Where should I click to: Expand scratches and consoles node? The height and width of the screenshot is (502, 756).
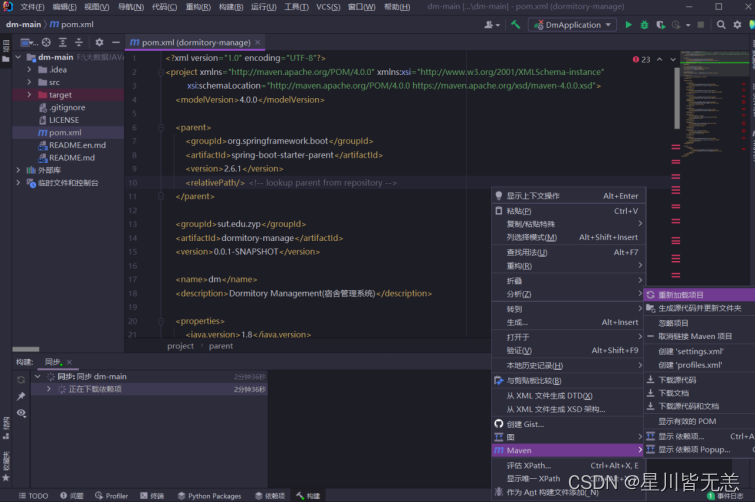click(x=18, y=183)
